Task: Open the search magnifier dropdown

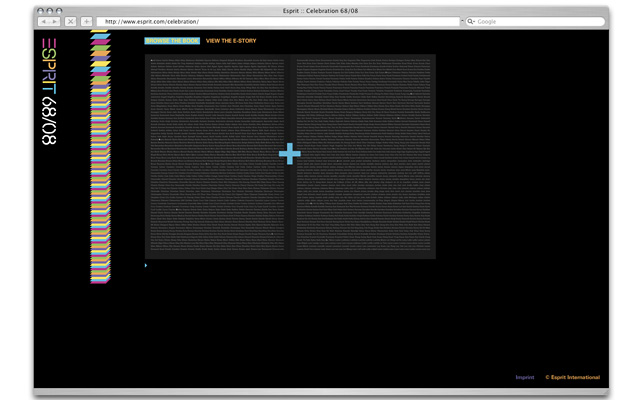Action: click(471, 22)
